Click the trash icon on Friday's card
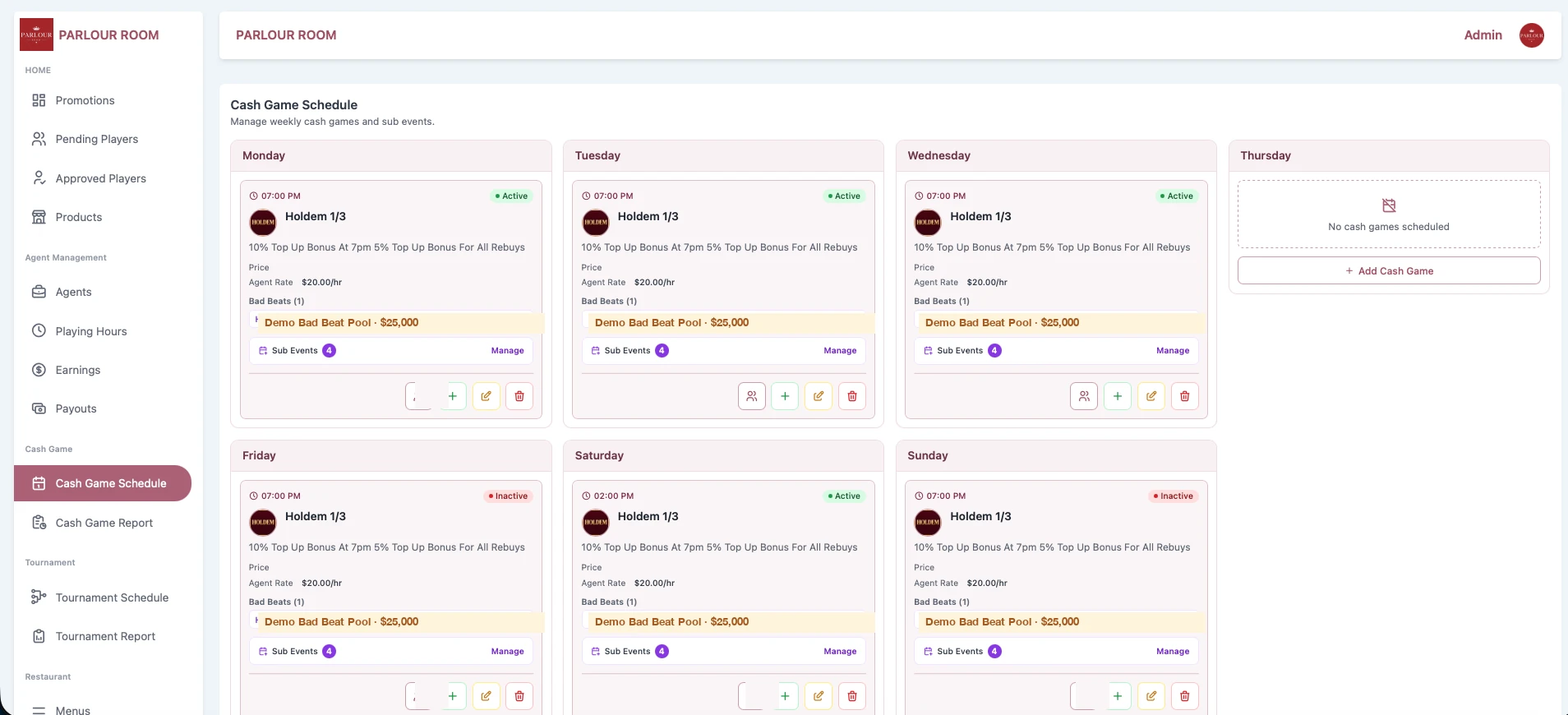This screenshot has height=715, width=1568. pos(519,696)
